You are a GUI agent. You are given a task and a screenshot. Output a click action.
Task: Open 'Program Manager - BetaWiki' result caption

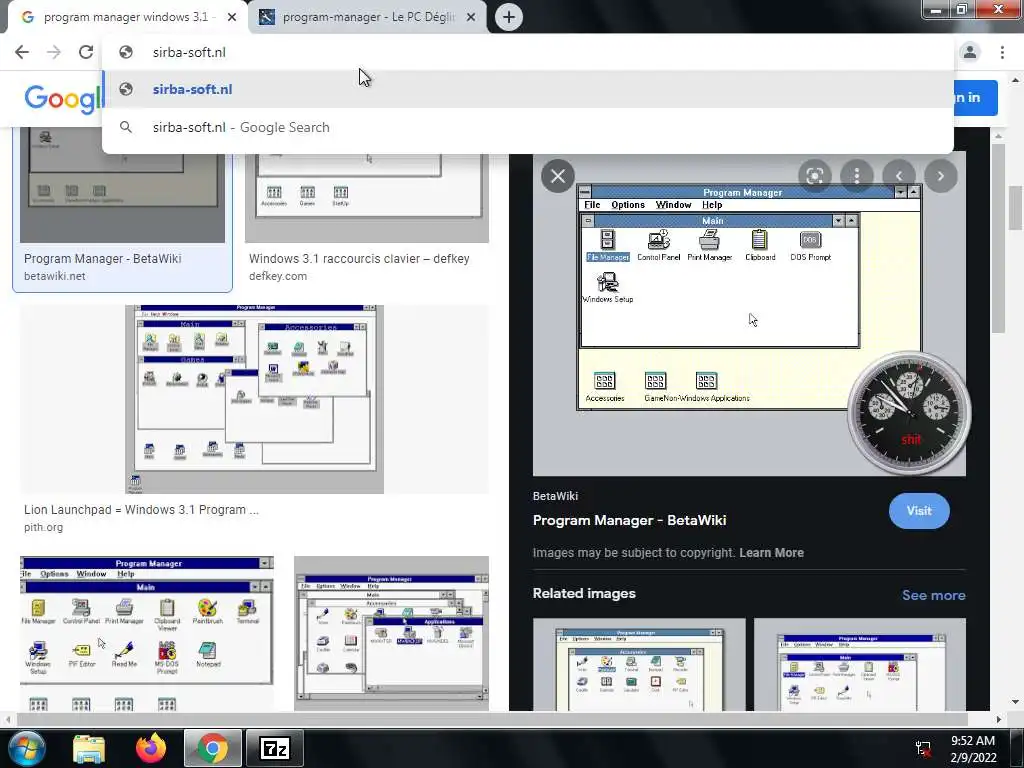click(x=103, y=259)
